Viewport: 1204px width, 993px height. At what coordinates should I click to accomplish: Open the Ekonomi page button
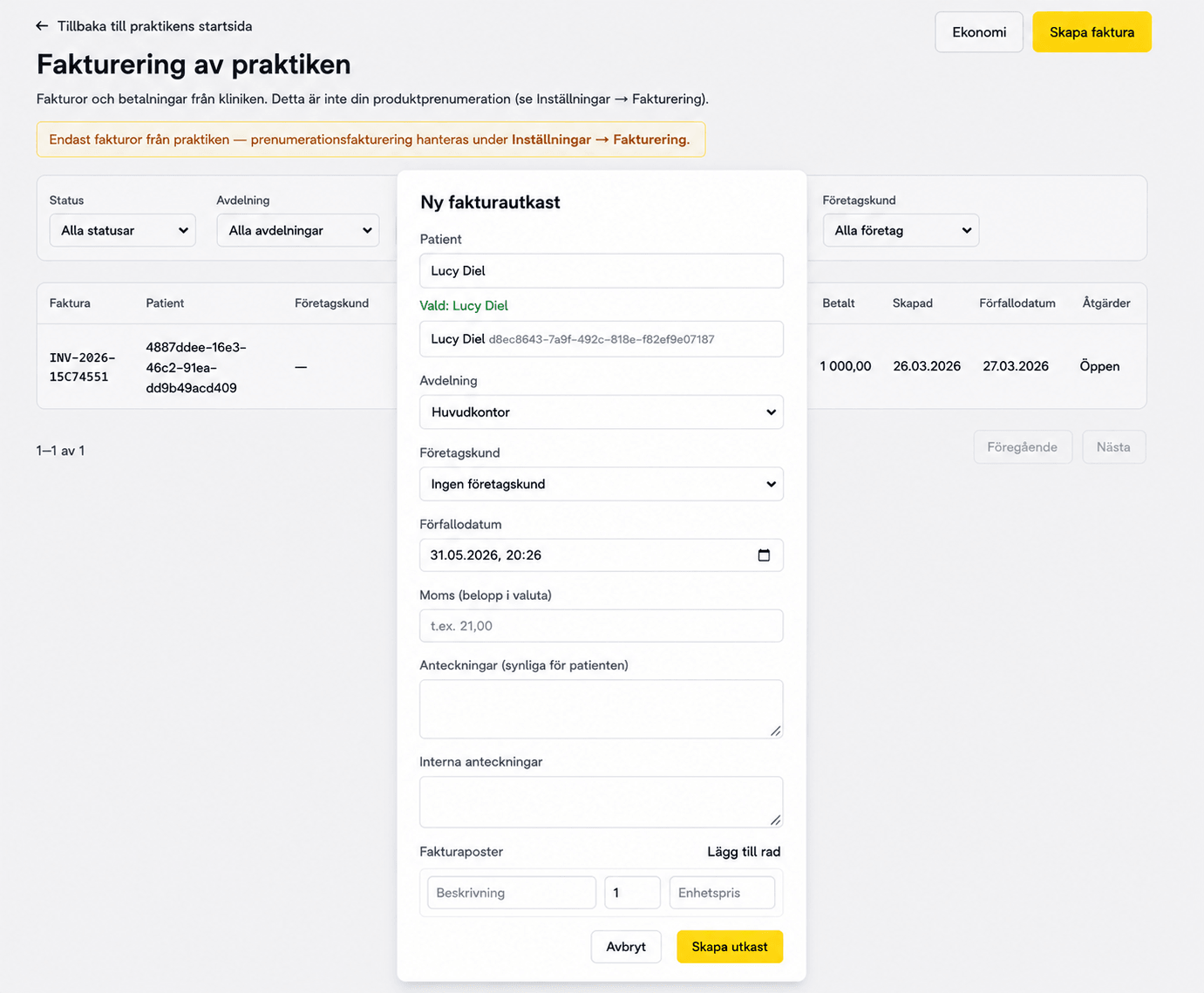pyautogui.click(x=979, y=32)
